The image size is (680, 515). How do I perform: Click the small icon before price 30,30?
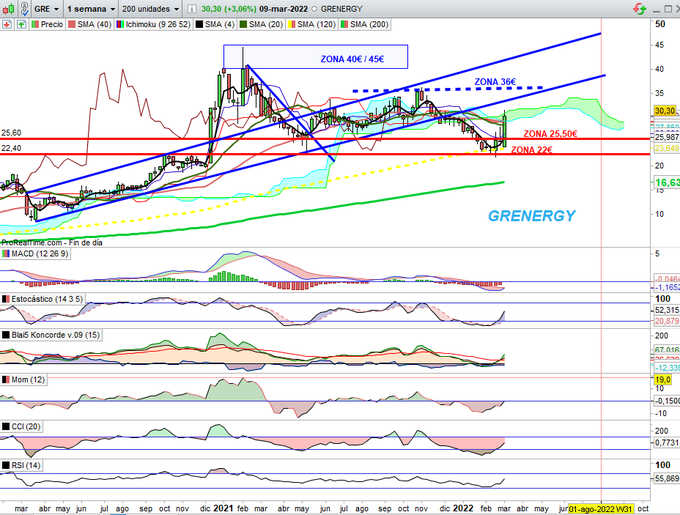click(192, 9)
